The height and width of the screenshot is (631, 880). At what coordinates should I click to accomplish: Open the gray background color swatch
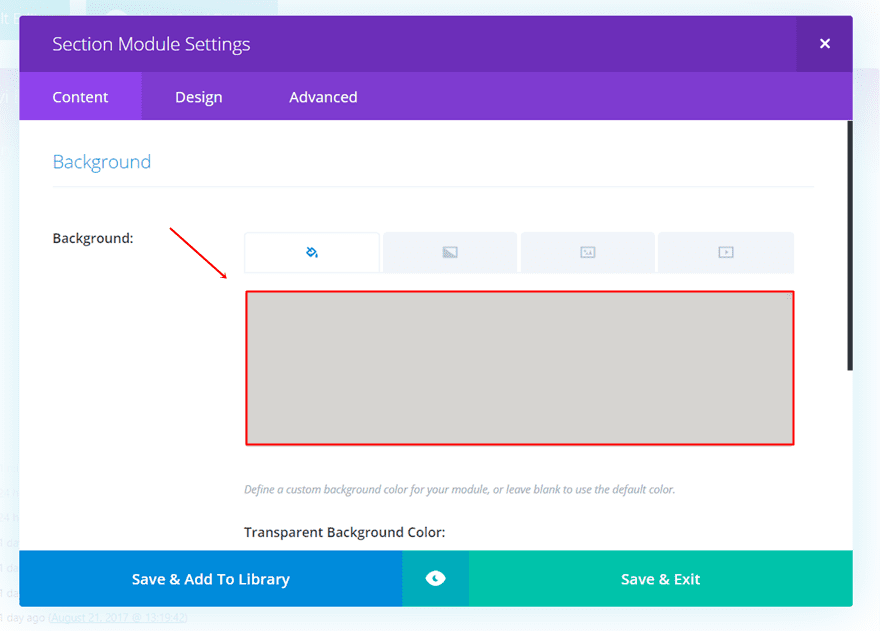click(x=520, y=368)
